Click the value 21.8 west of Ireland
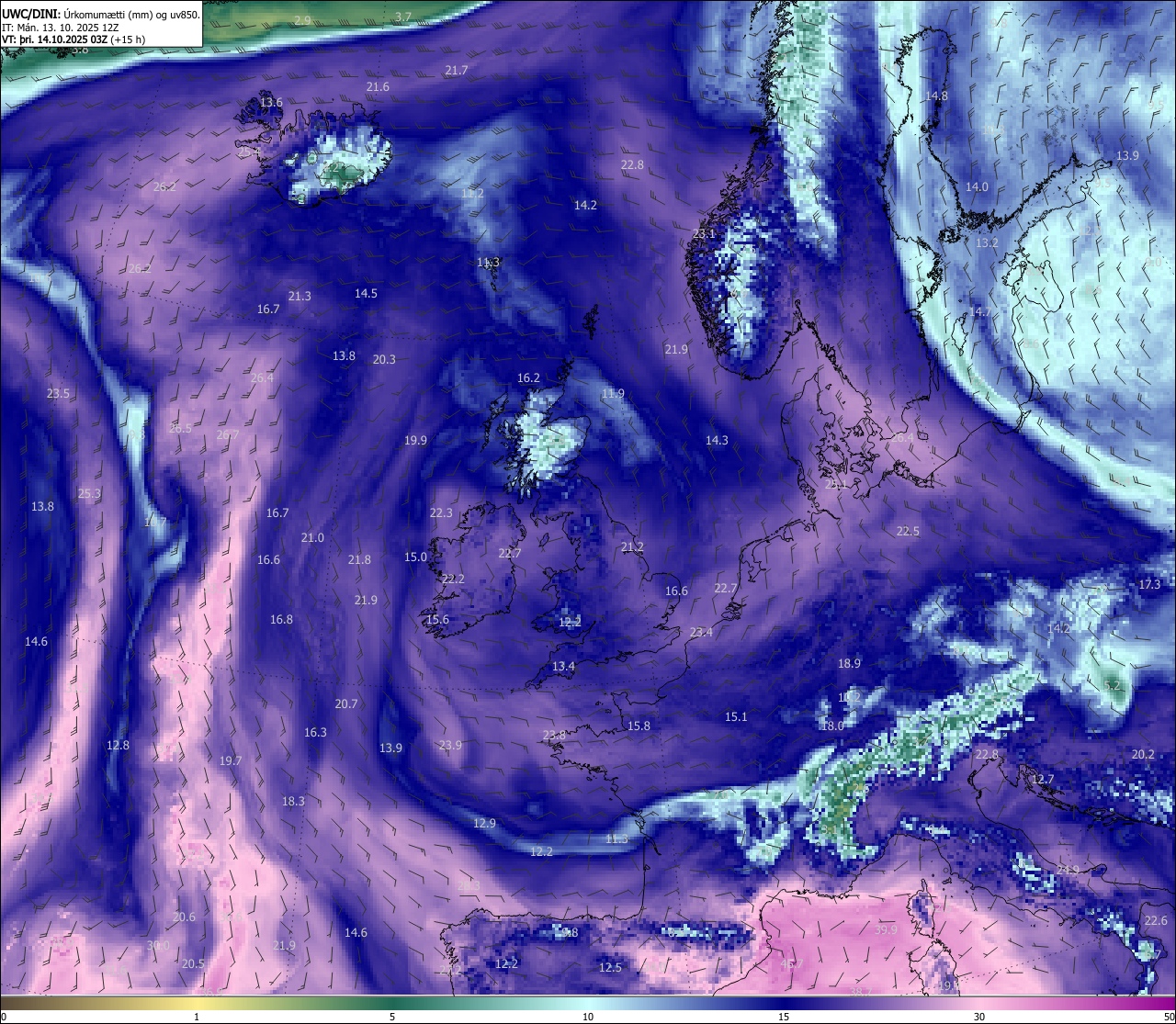This screenshot has width=1176, height=1024. click(359, 559)
